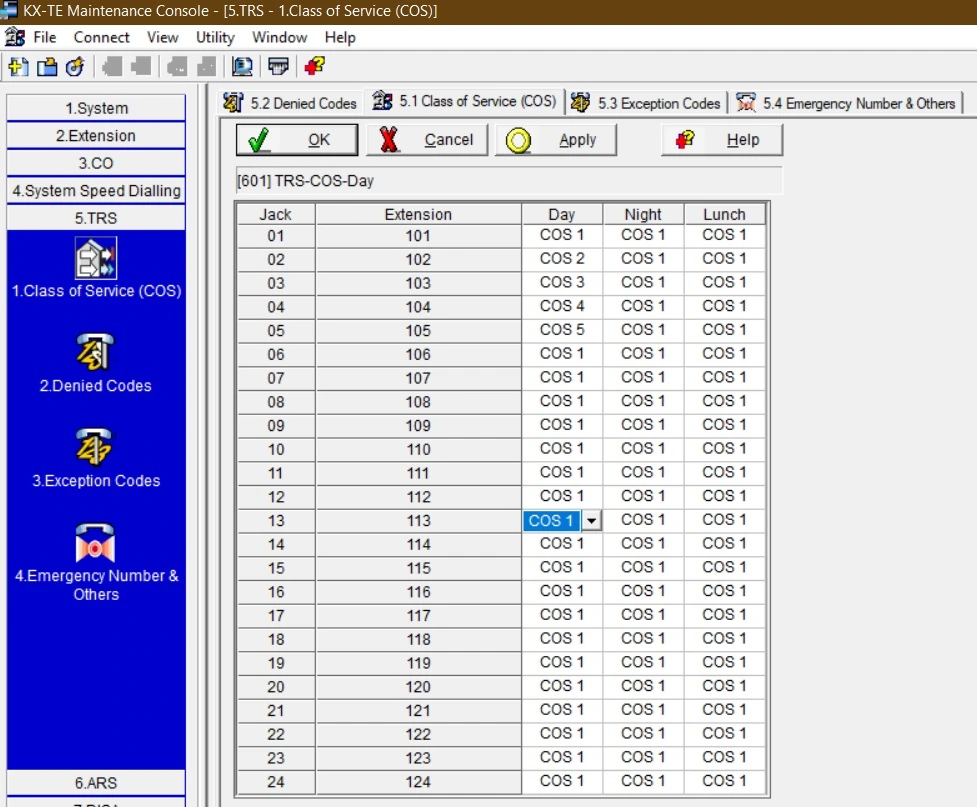Expand the Day COS dropdown for extension 113

pos(592,521)
